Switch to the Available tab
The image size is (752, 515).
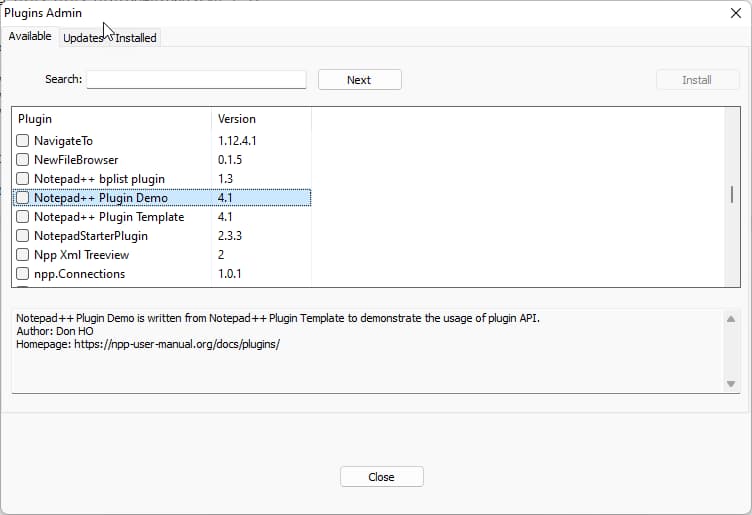point(30,36)
